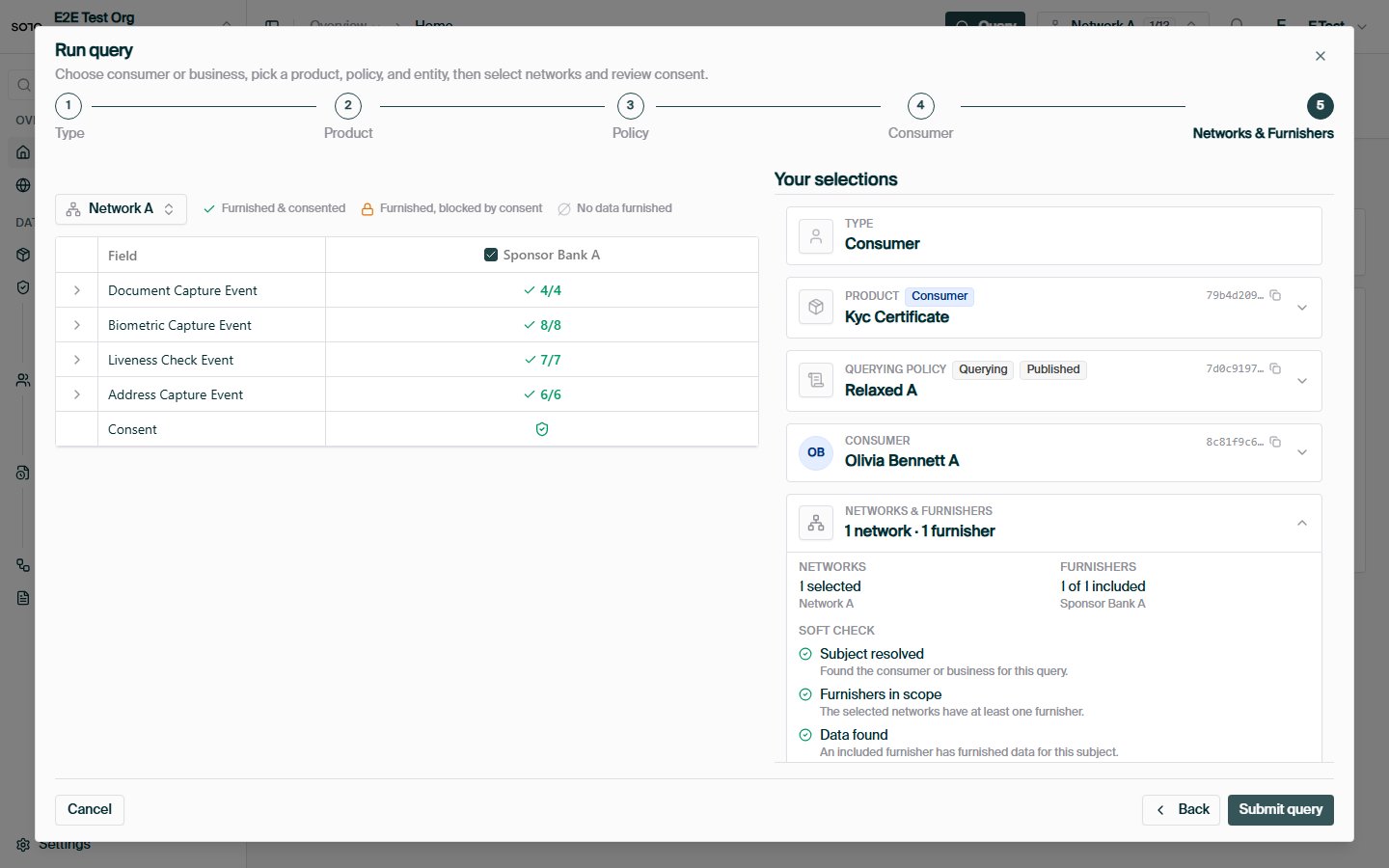Click the 8/8 Biometric Capture value
Image resolution: width=1389 pixels, height=868 pixels.
tap(542, 325)
